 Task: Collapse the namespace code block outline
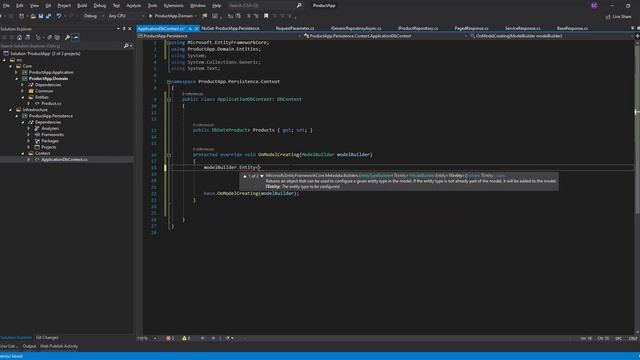click(x=169, y=82)
